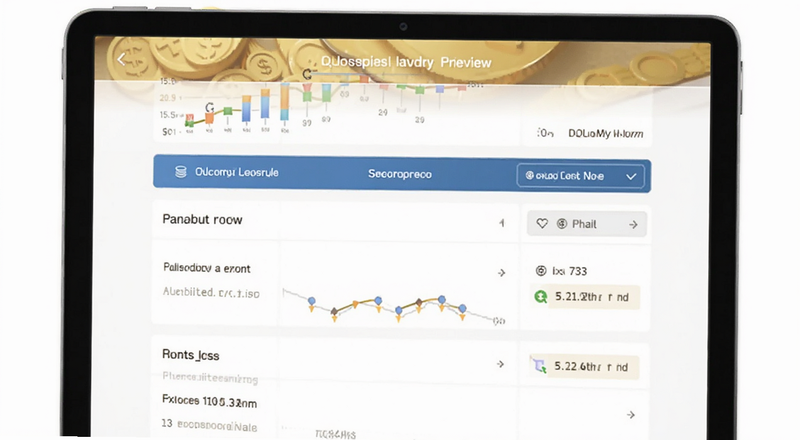
Task: Open the 'Palisodoxy a exont' row arrow
Action: 502,273
